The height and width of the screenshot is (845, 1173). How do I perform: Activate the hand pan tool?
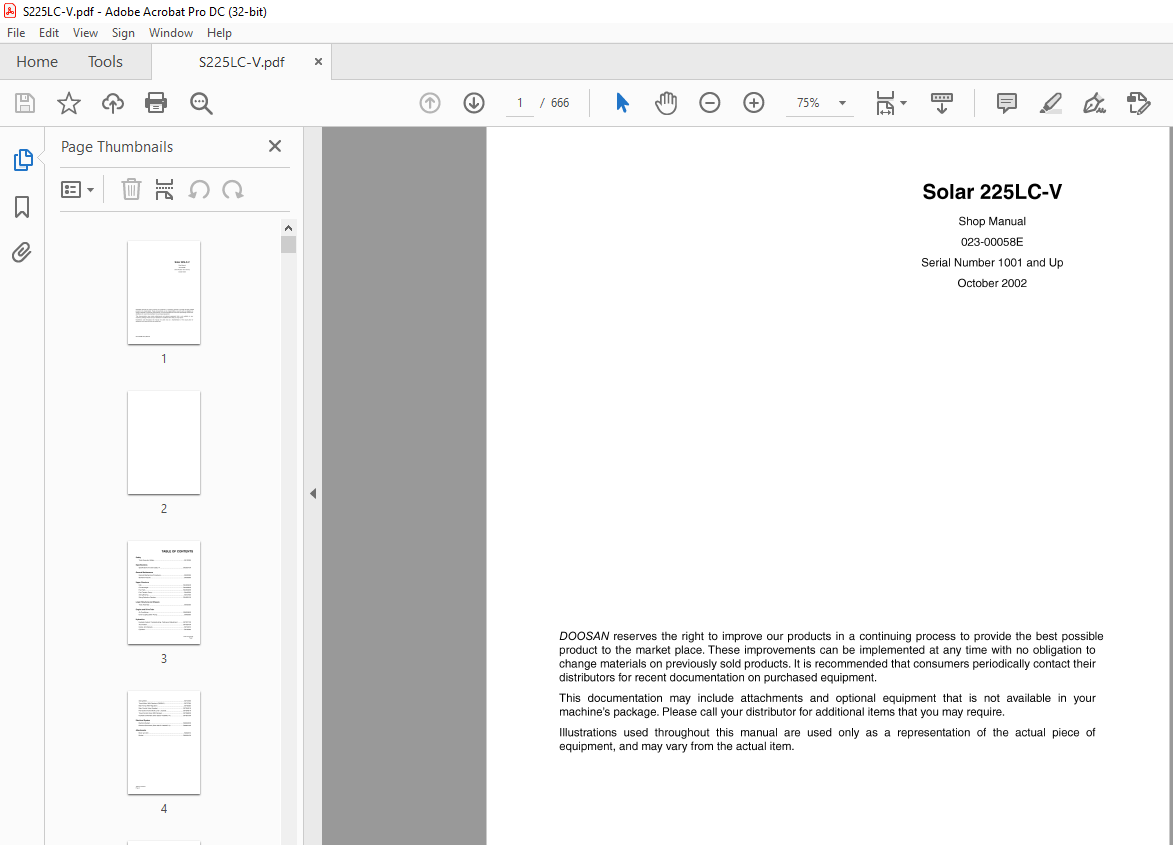pyautogui.click(x=666, y=103)
